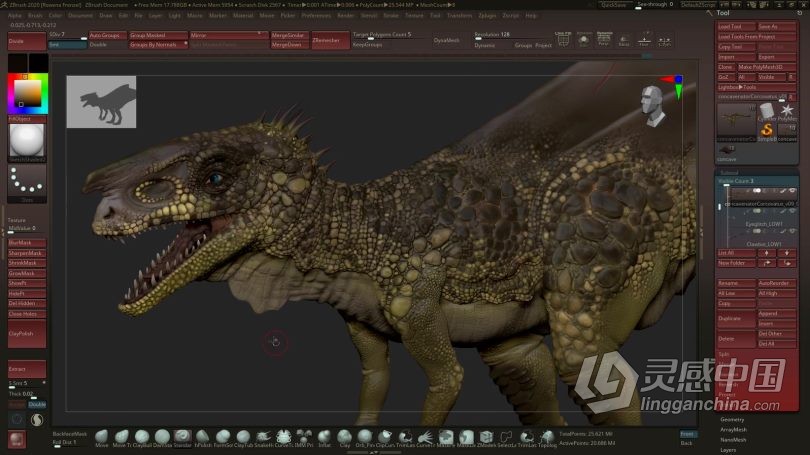This screenshot has height=455, width=810.
Task: Select the Orb_Finish brush
Action: coord(365,438)
